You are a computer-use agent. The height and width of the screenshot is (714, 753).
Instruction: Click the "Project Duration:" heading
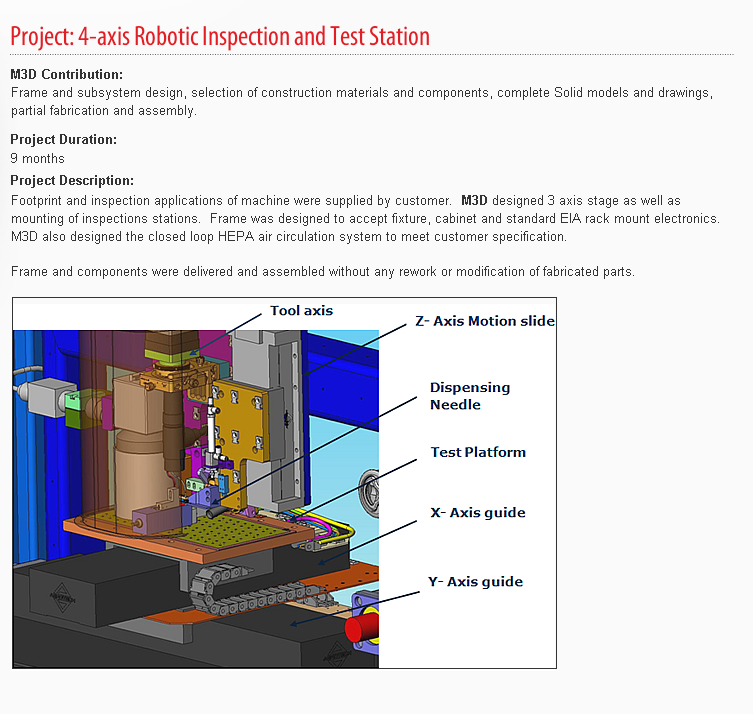pos(63,139)
